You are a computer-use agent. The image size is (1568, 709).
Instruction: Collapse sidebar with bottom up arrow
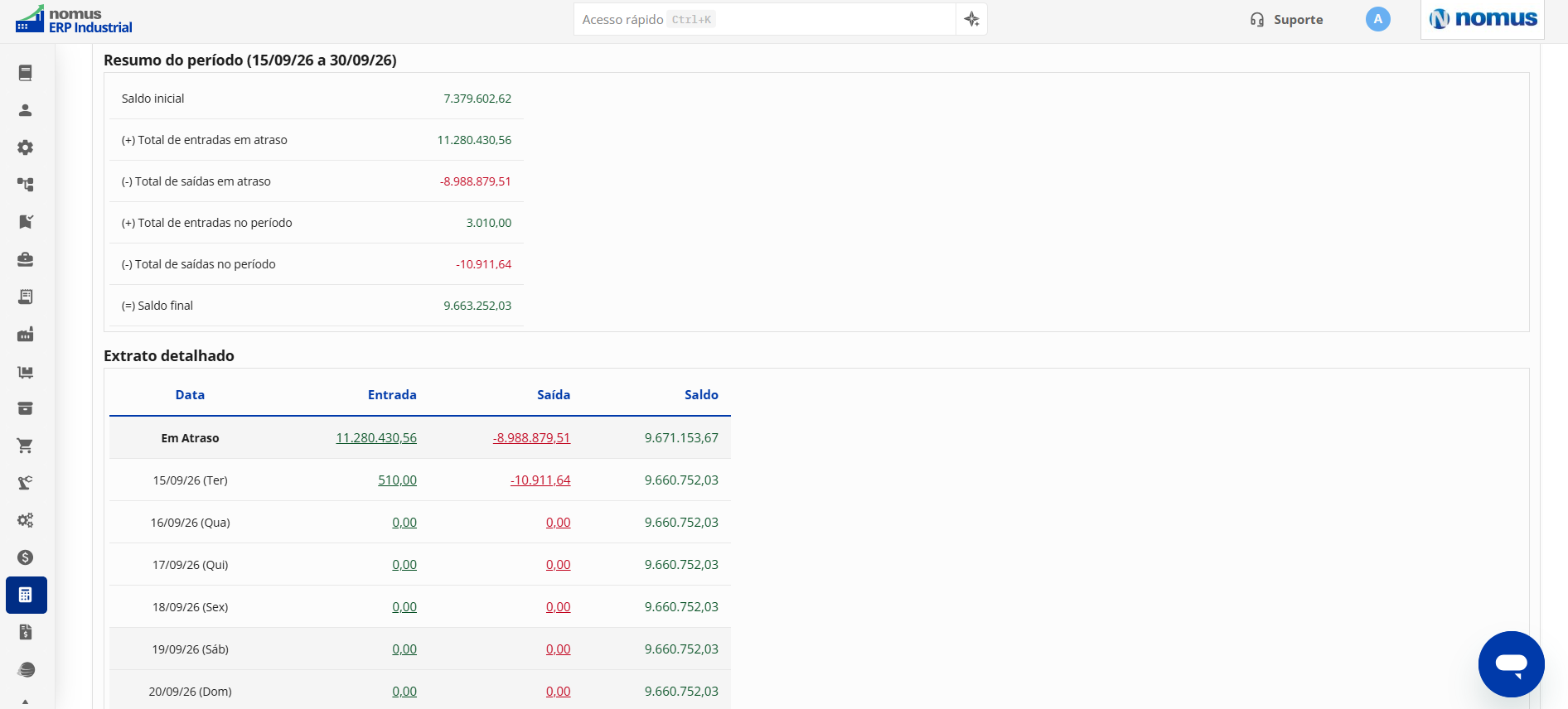tap(26, 702)
